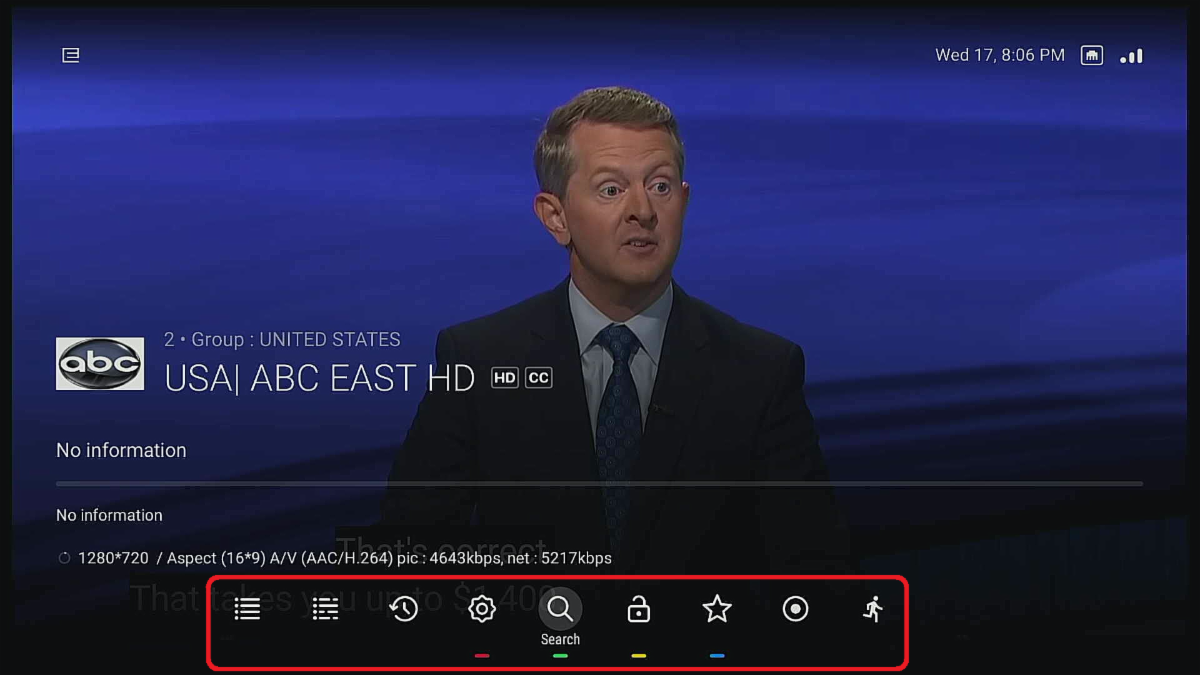This screenshot has width=1200, height=675.
Task: Start recording the current channel
Action: tap(795, 608)
